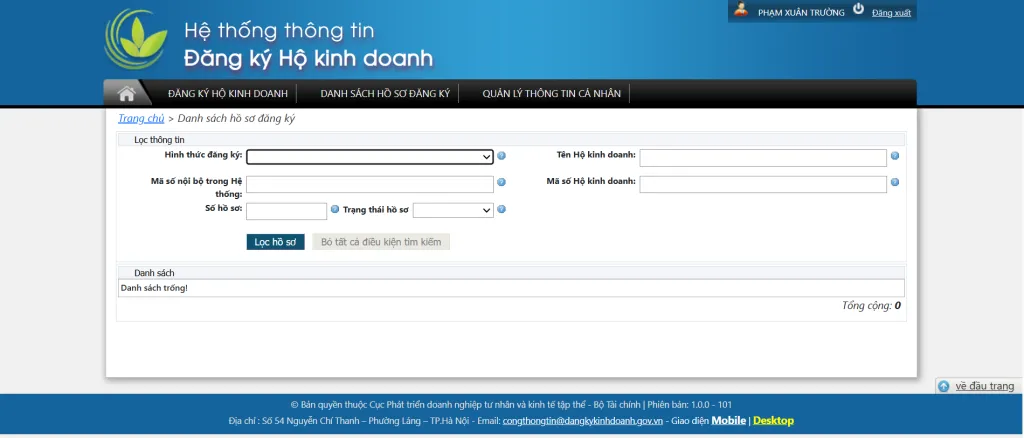Focus the Tên Hộ kinh doanh input
1024x438 pixels.
[x=763, y=158]
